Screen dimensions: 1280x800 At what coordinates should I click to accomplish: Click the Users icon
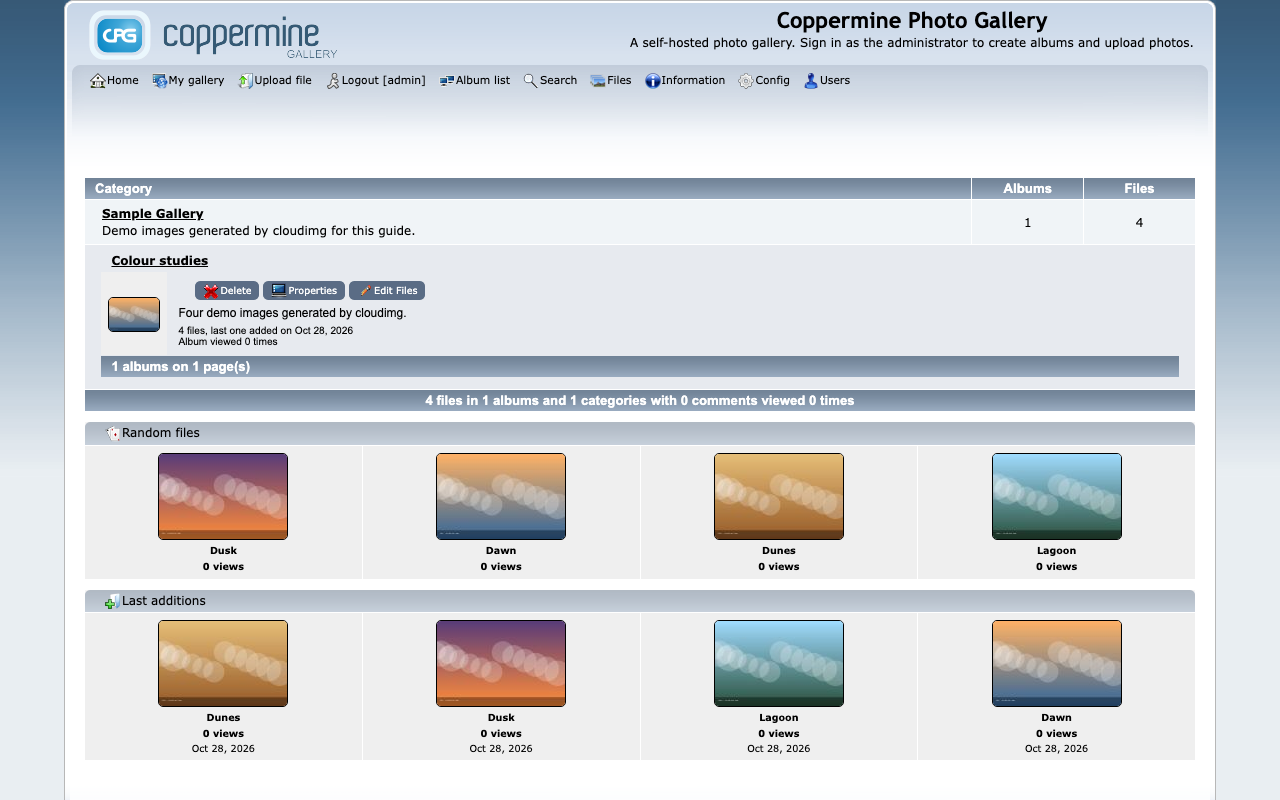click(x=811, y=81)
